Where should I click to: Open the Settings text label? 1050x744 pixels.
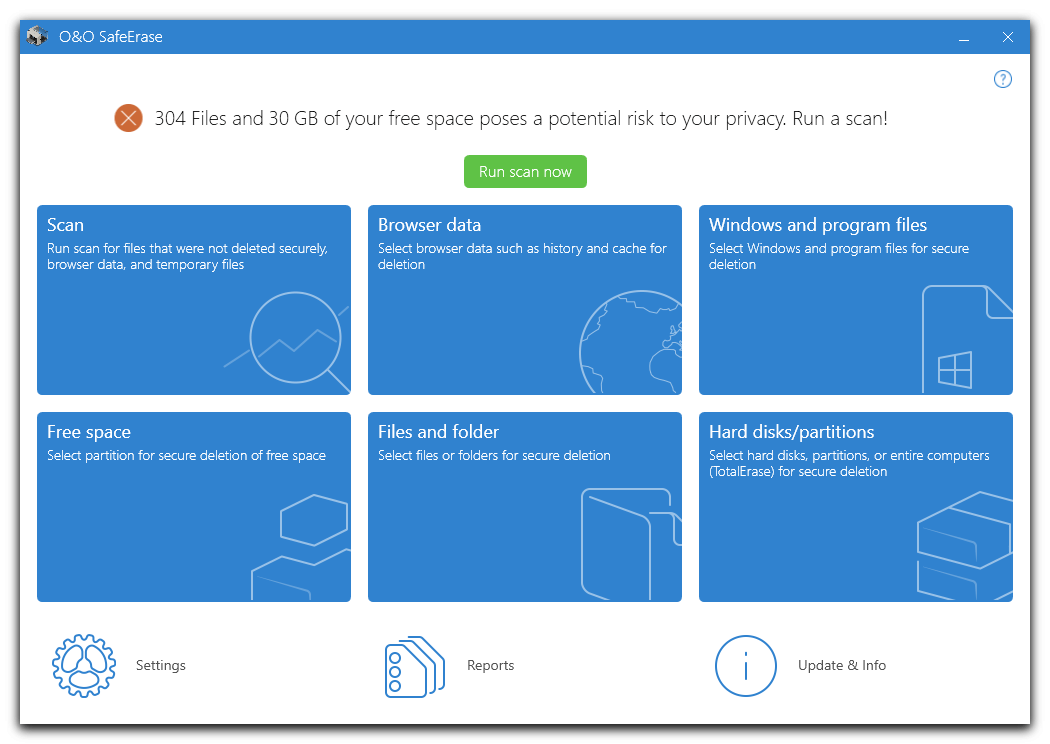click(161, 666)
